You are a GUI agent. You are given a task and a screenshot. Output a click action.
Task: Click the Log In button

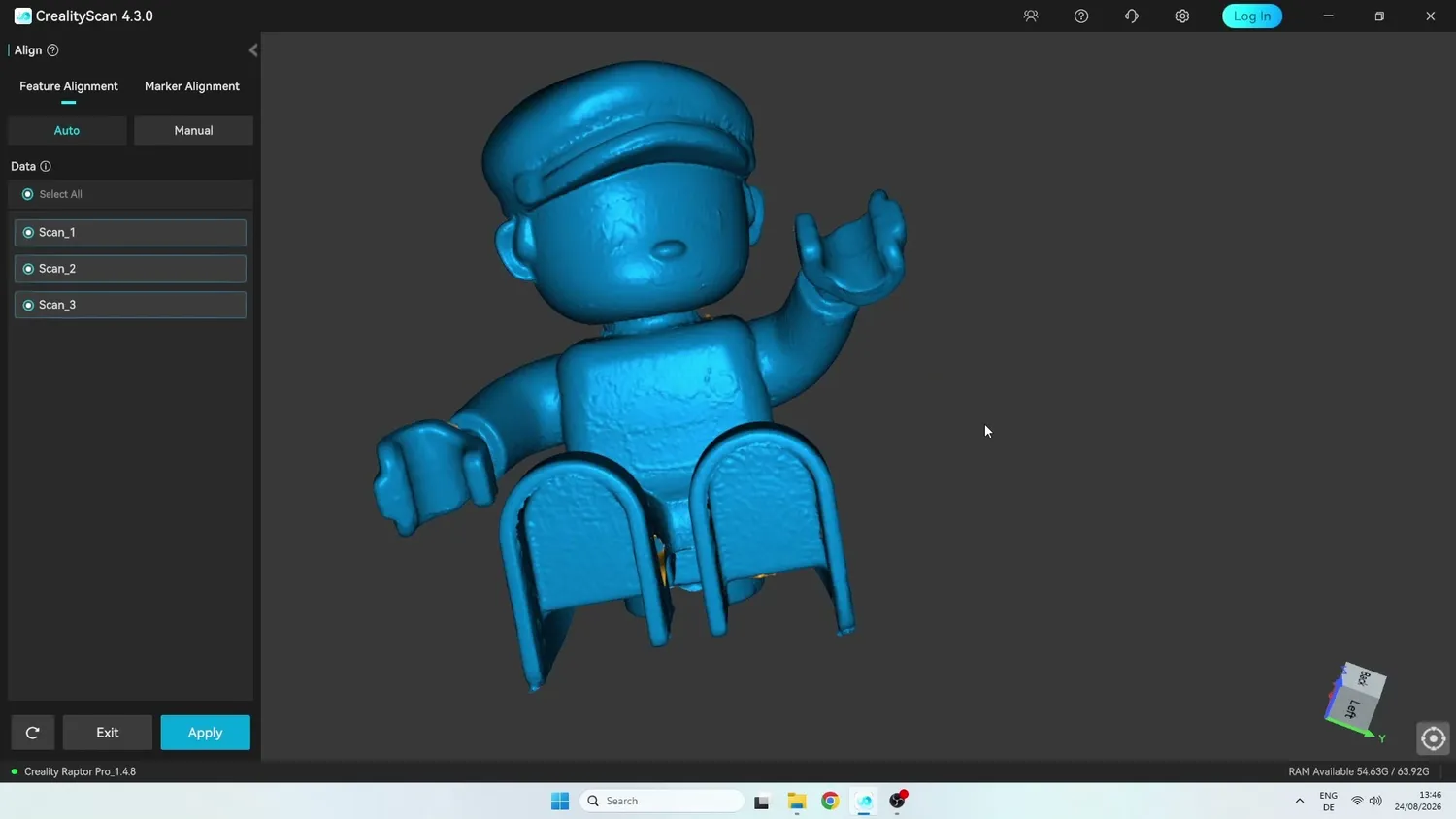point(1252,16)
